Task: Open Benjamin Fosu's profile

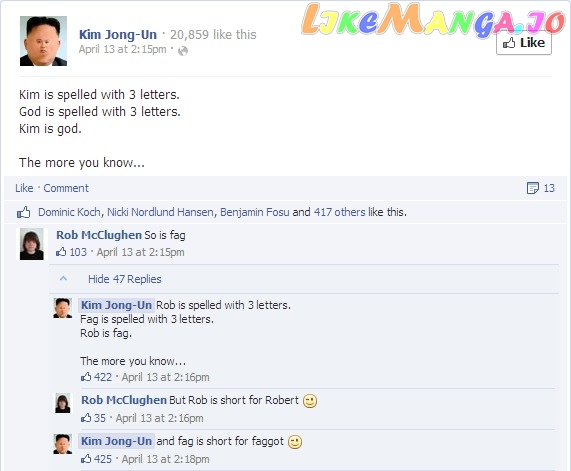Action: point(255,212)
